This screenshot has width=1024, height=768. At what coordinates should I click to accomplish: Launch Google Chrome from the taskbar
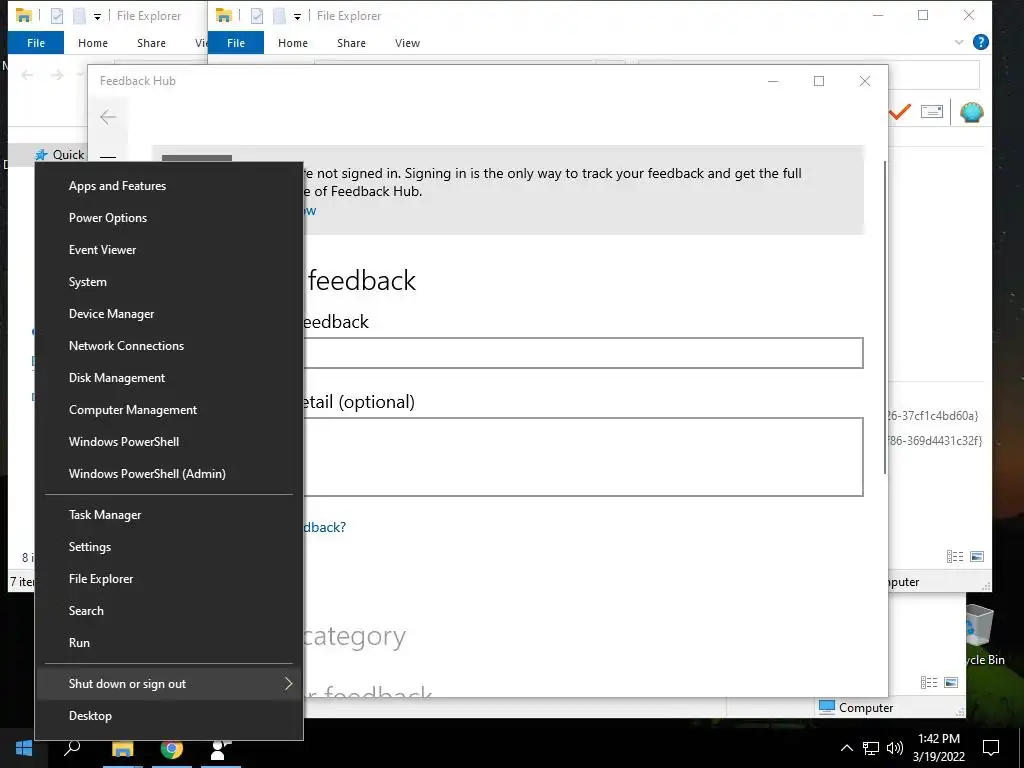(172, 749)
